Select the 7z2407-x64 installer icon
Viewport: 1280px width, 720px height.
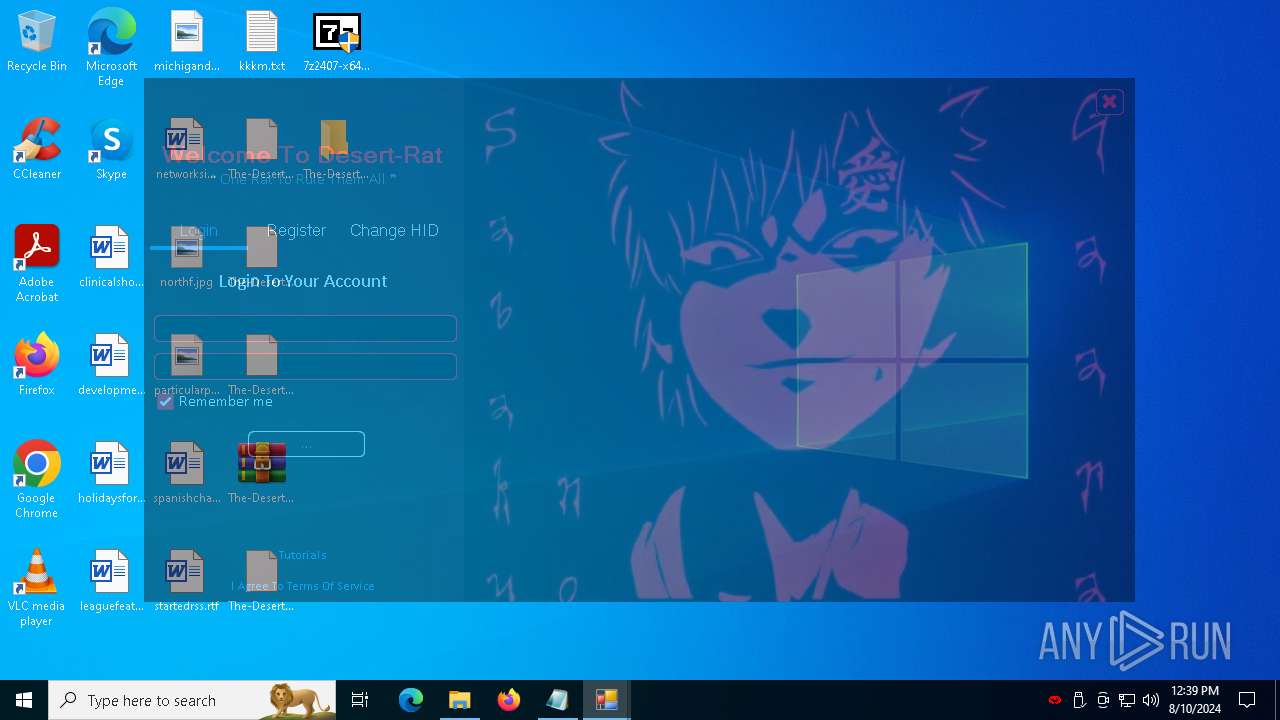[x=337, y=42]
